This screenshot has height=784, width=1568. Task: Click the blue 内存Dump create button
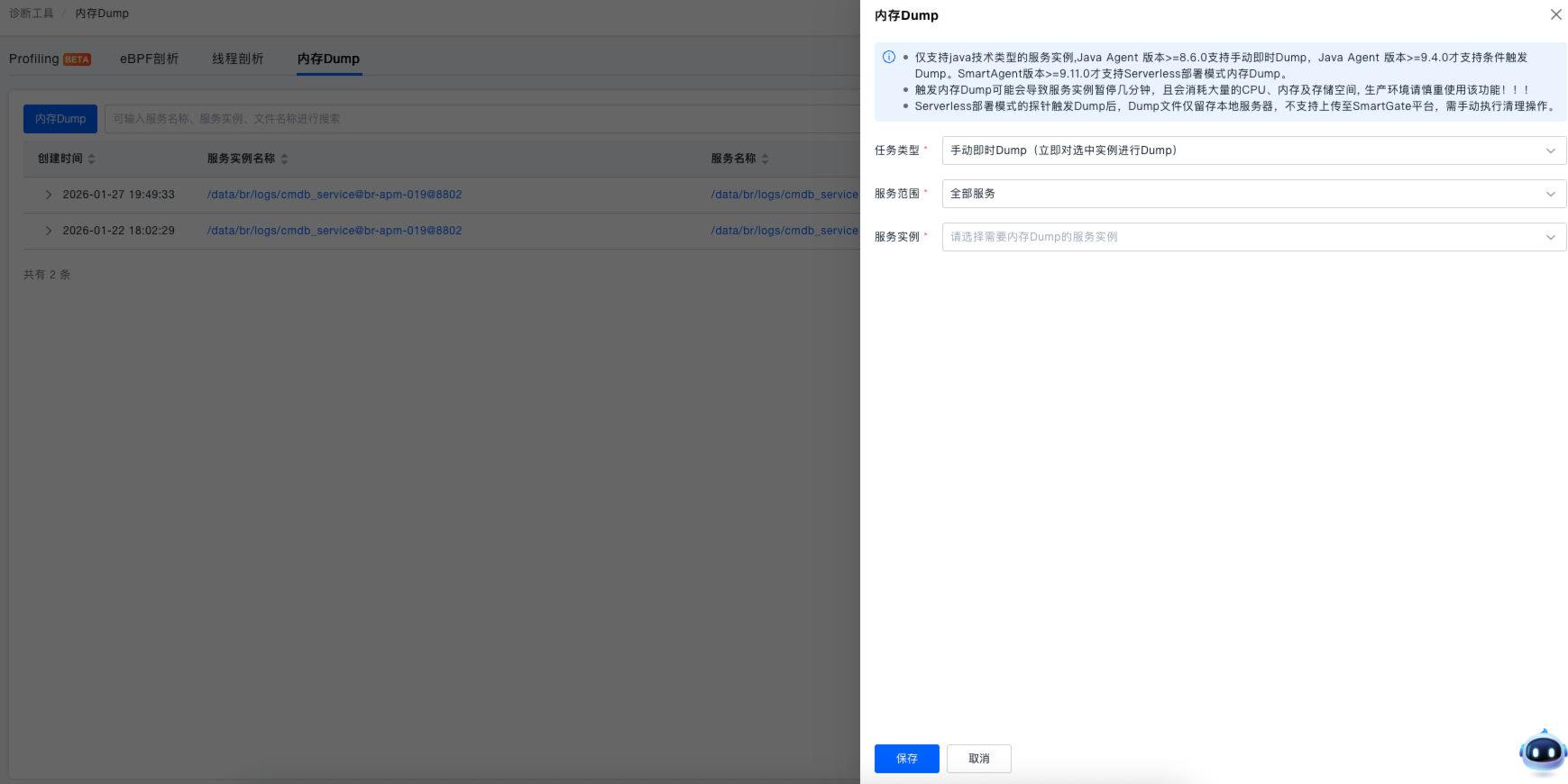coord(60,119)
